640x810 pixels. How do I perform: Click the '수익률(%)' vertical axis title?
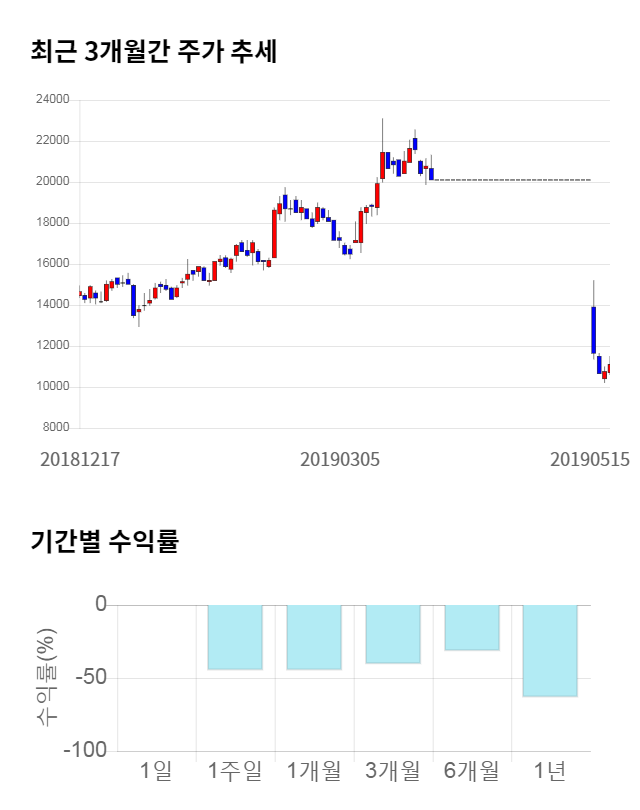pyautogui.click(x=47, y=677)
